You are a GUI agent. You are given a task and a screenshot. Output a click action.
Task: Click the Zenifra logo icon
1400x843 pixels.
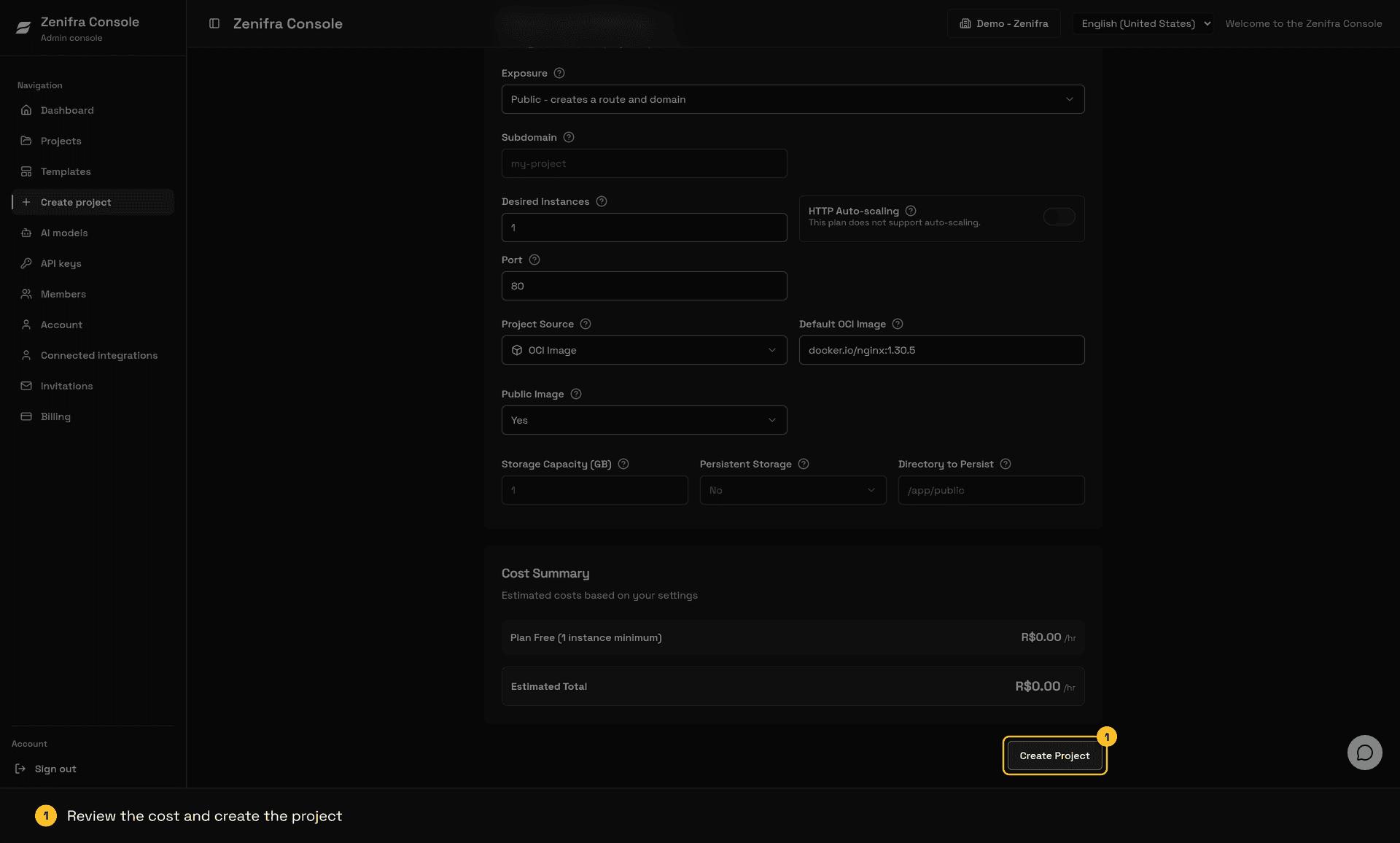coord(23,28)
